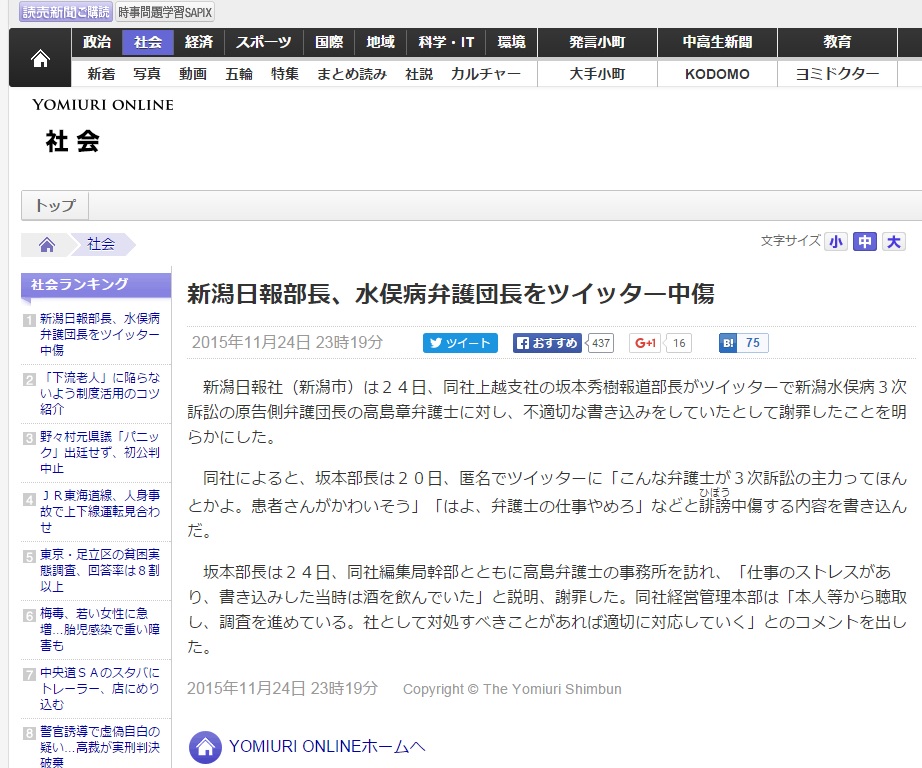The width and height of the screenshot is (922, 768).
Task: Open 大手小町
Action: (x=597, y=74)
